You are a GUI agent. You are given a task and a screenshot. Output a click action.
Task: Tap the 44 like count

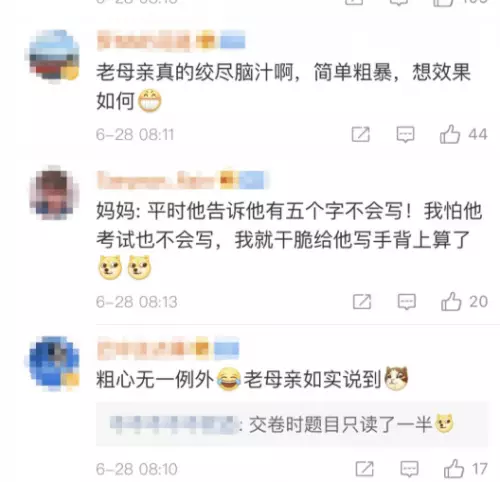coord(478,134)
